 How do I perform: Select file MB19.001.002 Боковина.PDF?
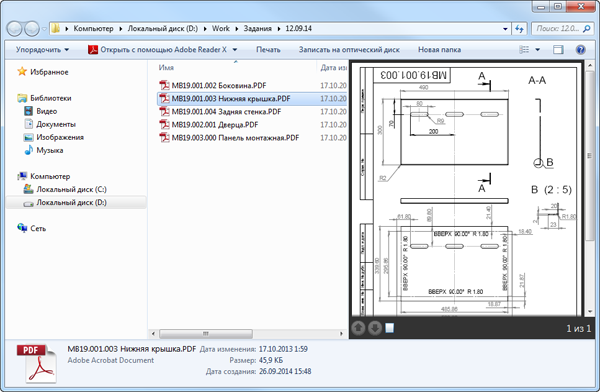(218, 85)
